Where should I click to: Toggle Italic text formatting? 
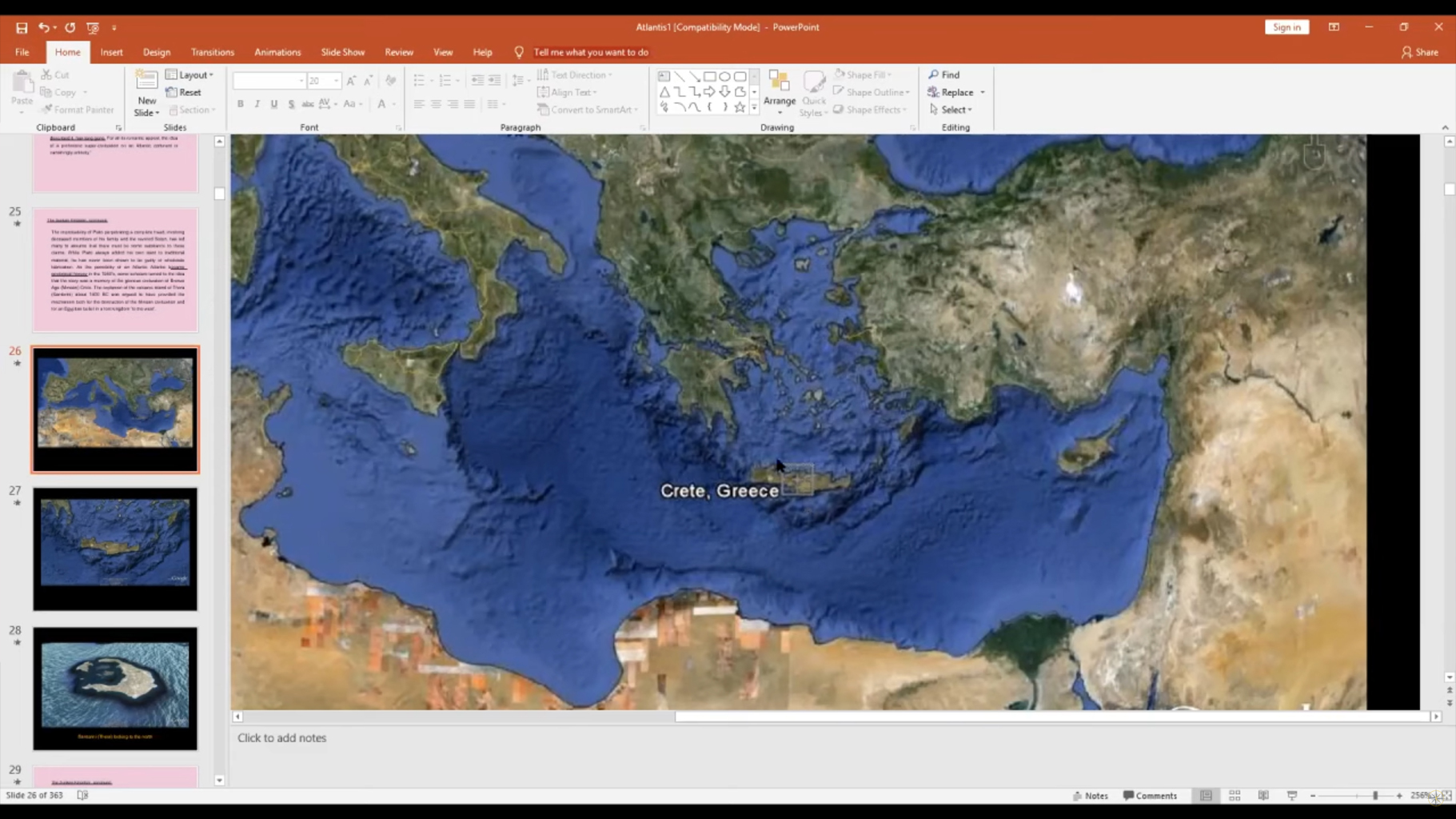click(x=257, y=104)
